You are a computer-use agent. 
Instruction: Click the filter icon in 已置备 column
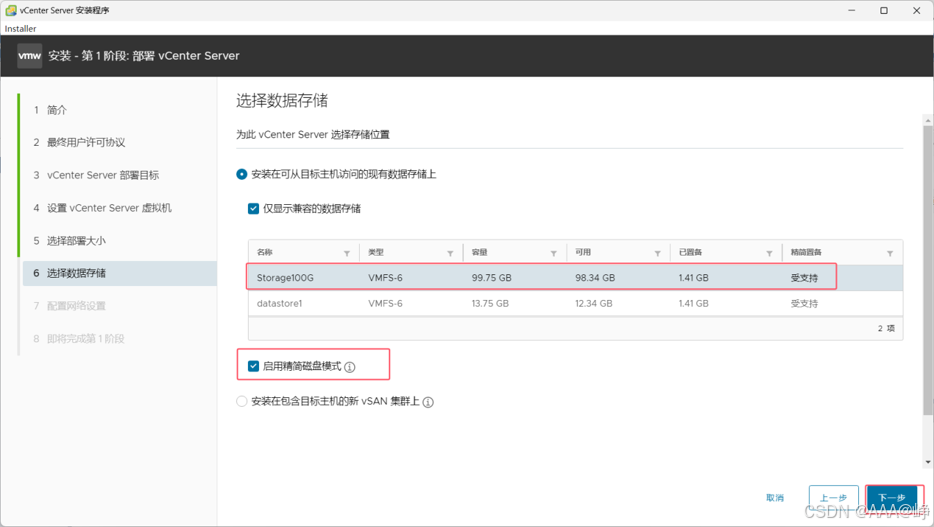pos(769,254)
